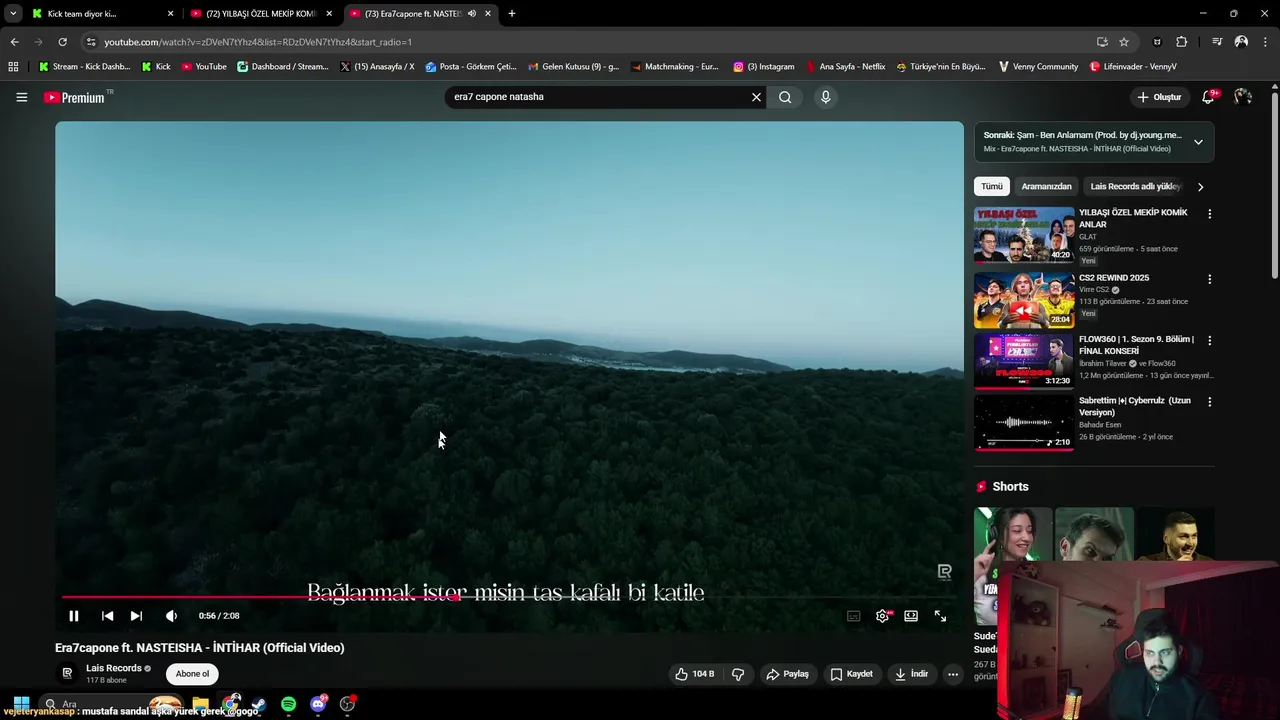The height and width of the screenshot is (720, 1280).
Task: Open YouTube notifications bell
Action: tap(1209, 97)
